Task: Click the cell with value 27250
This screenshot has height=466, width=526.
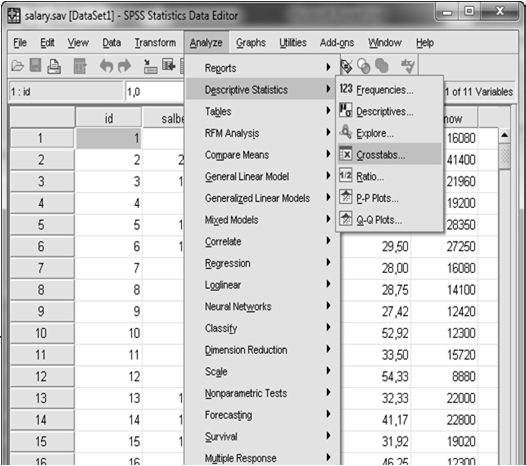Action: click(444, 246)
